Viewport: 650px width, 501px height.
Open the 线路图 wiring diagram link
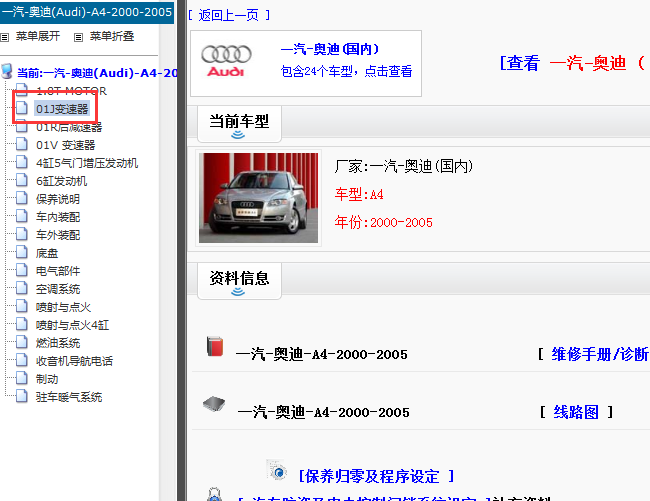576,412
